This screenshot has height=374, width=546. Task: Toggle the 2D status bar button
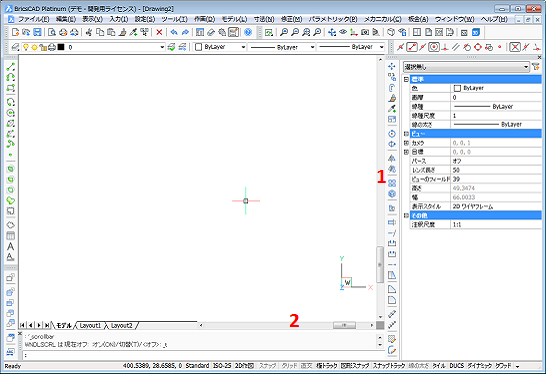point(244,366)
